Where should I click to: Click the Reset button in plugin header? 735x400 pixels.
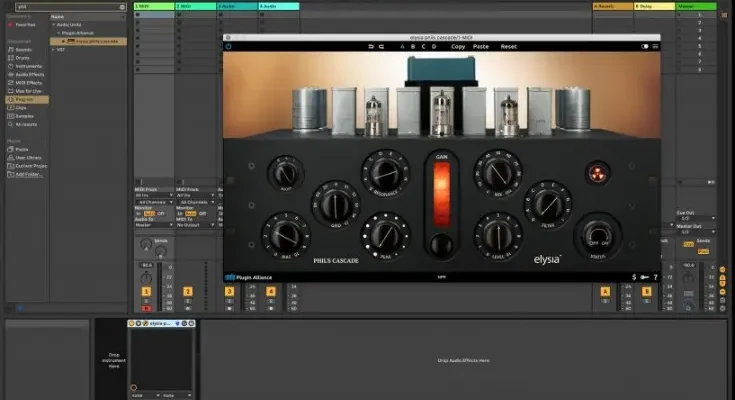[x=509, y=46]
